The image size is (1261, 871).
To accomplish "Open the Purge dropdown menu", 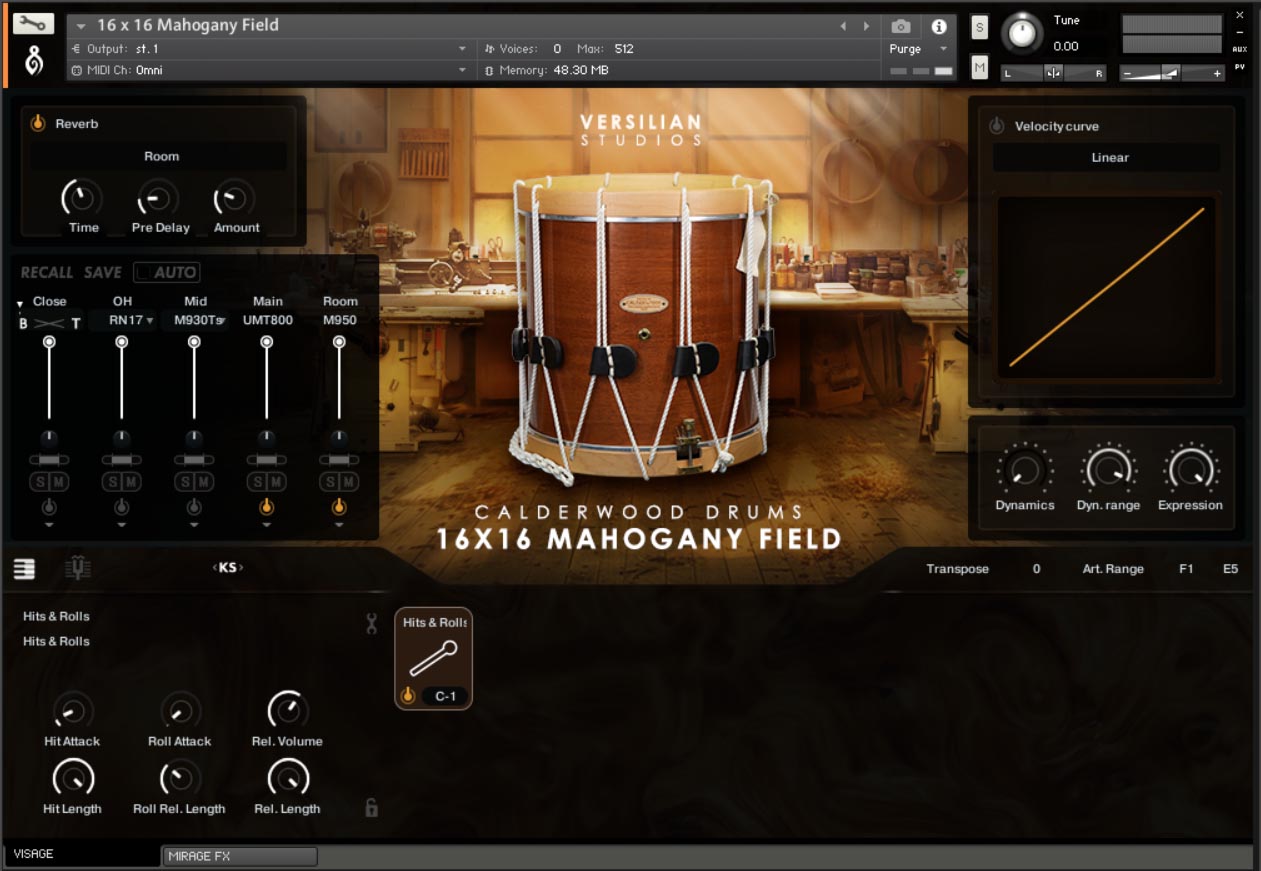I will click(919, 49).
